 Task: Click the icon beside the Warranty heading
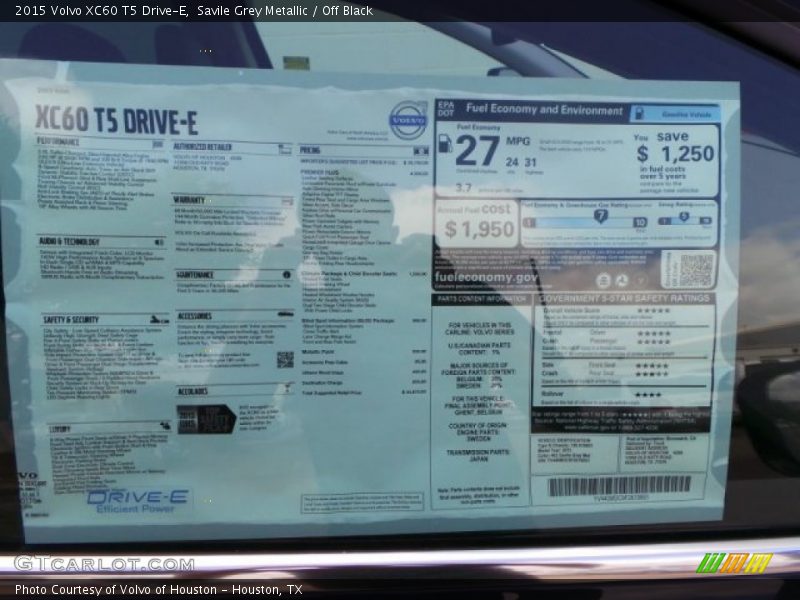(287, 202)
